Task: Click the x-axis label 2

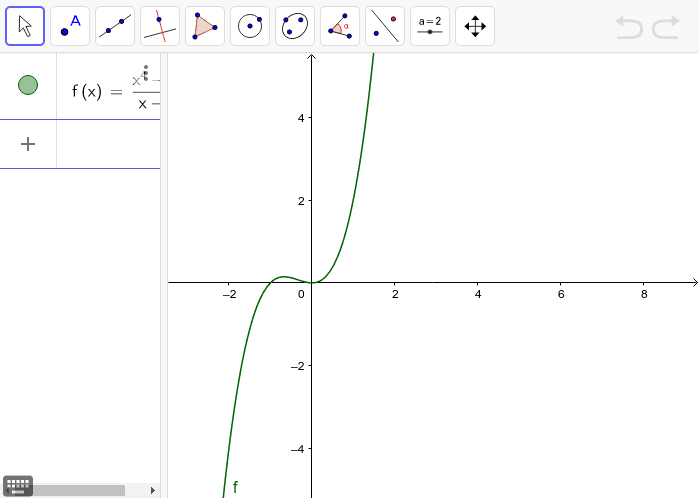Action: click(x=395, y=294)
